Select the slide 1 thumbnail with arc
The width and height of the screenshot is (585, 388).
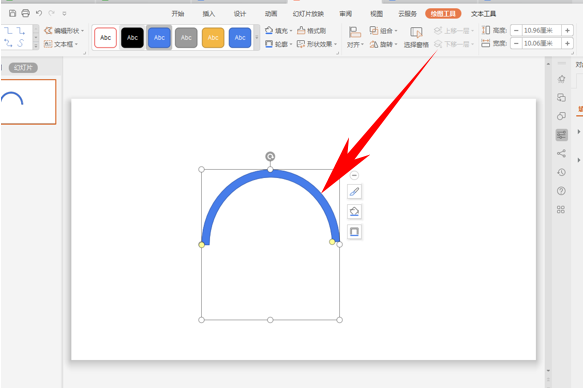click(28, 101)
